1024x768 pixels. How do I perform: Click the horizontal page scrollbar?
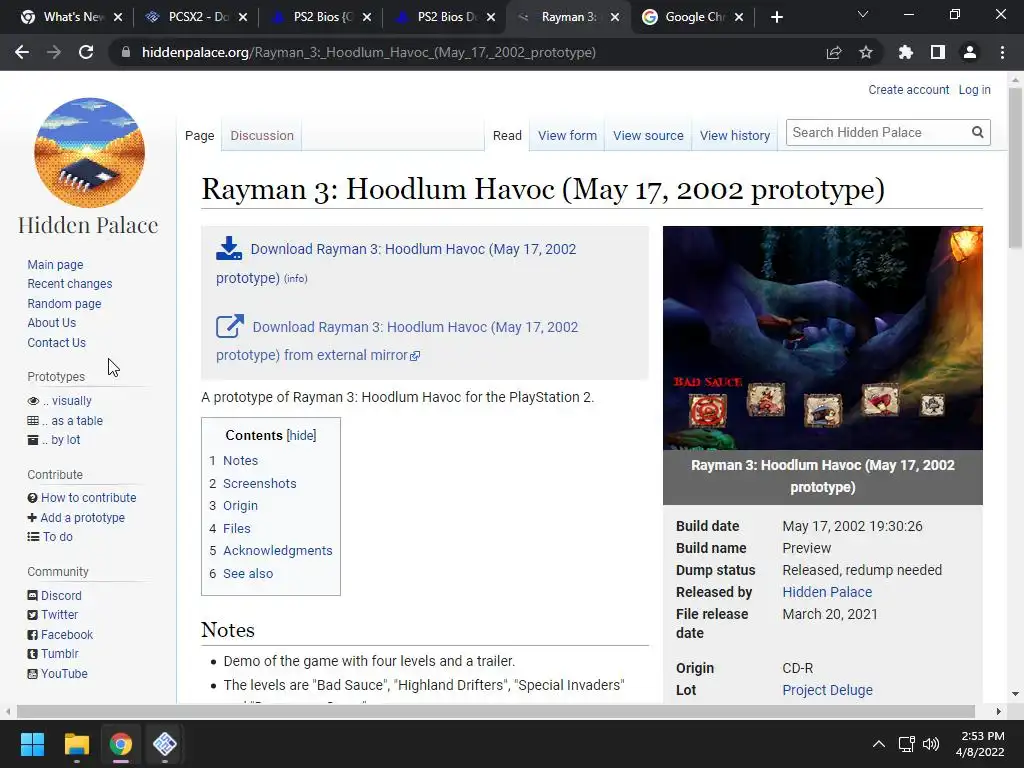[495, 711]
